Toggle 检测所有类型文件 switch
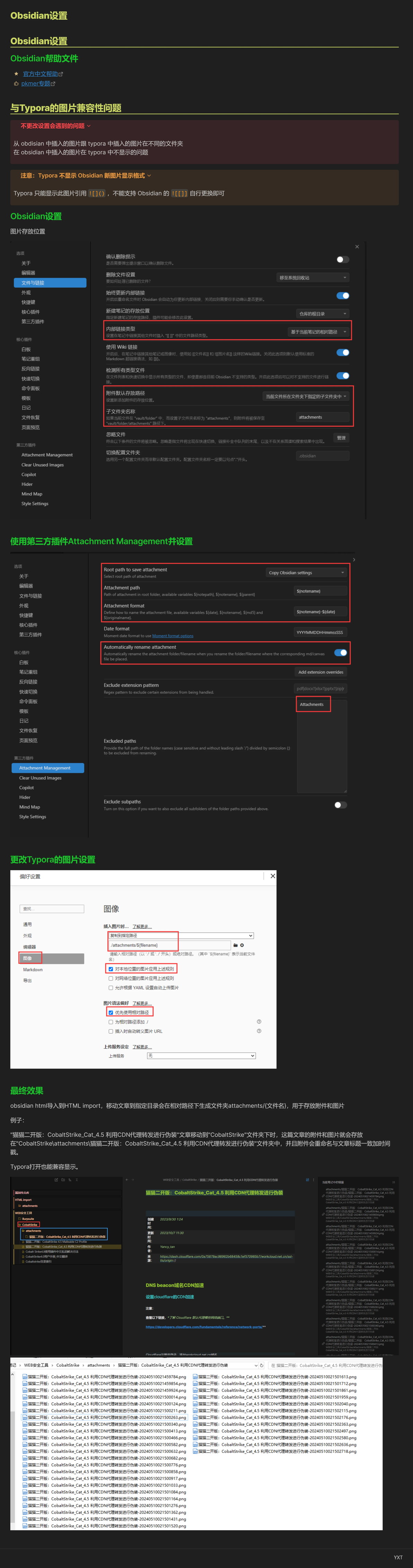Image resolution: width=413 pixels, height=1568 pixels. click(343, 376)
